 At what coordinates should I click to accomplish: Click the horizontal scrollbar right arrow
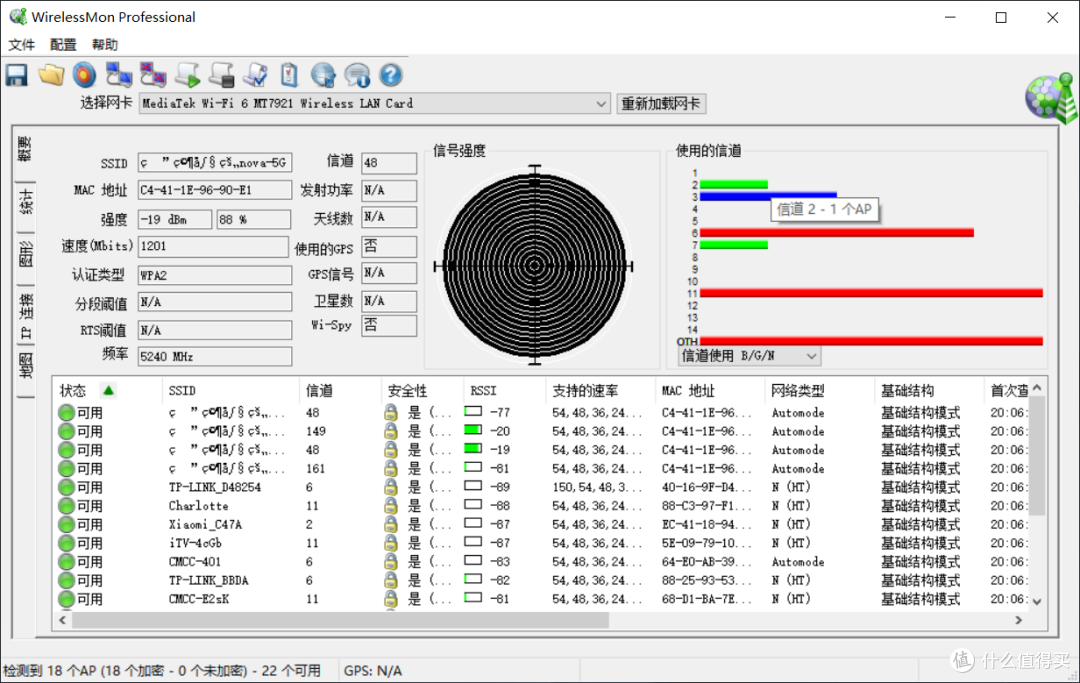(1019, 620)
